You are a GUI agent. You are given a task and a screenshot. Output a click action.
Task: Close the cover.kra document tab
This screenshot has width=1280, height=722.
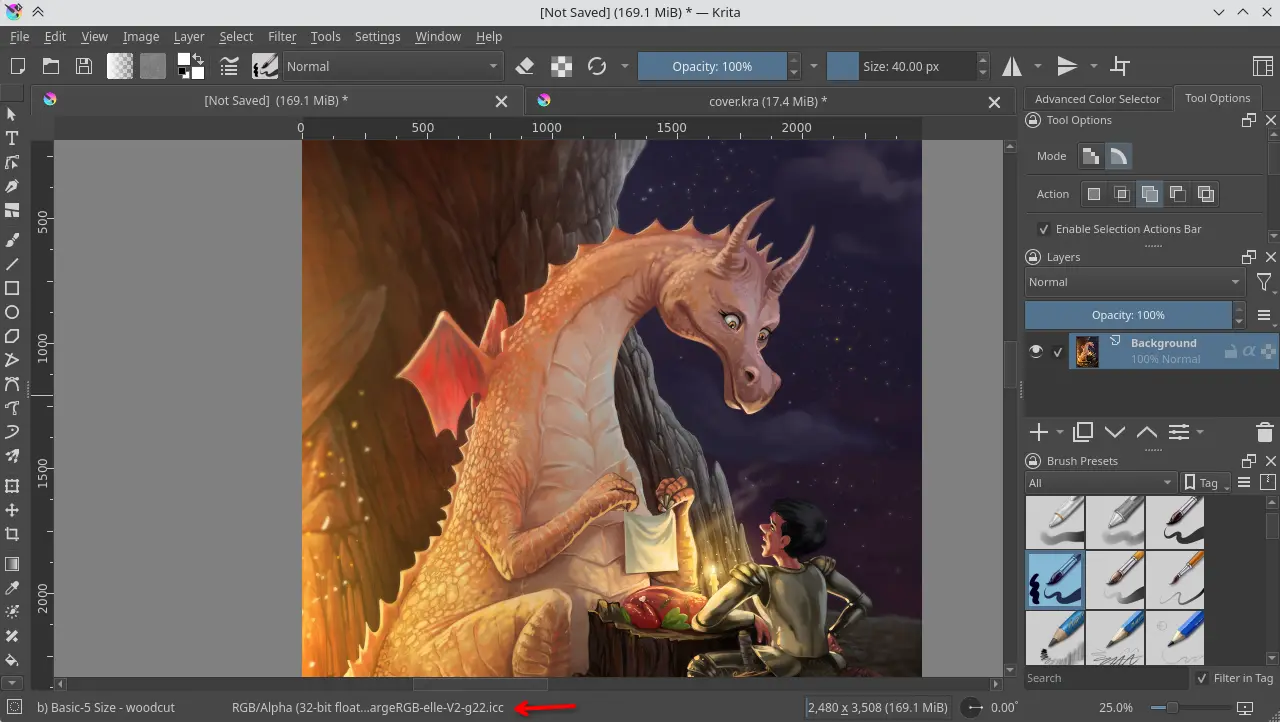tap(994, 102)
